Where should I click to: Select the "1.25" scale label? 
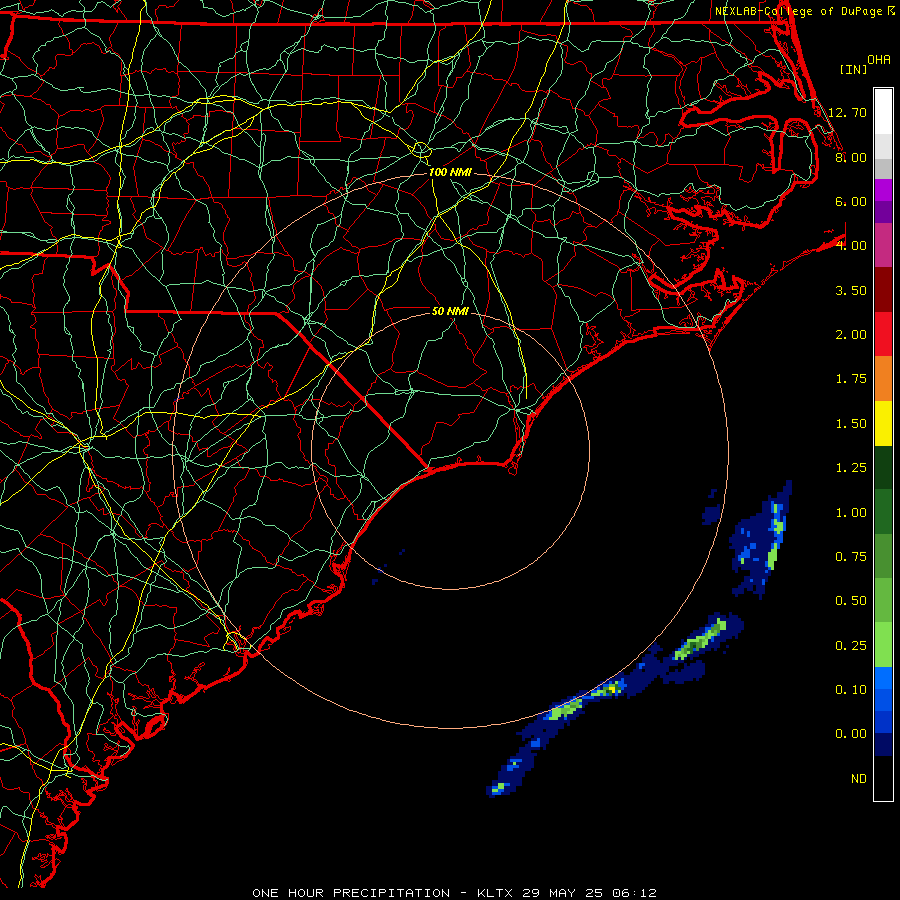(851, 468)
